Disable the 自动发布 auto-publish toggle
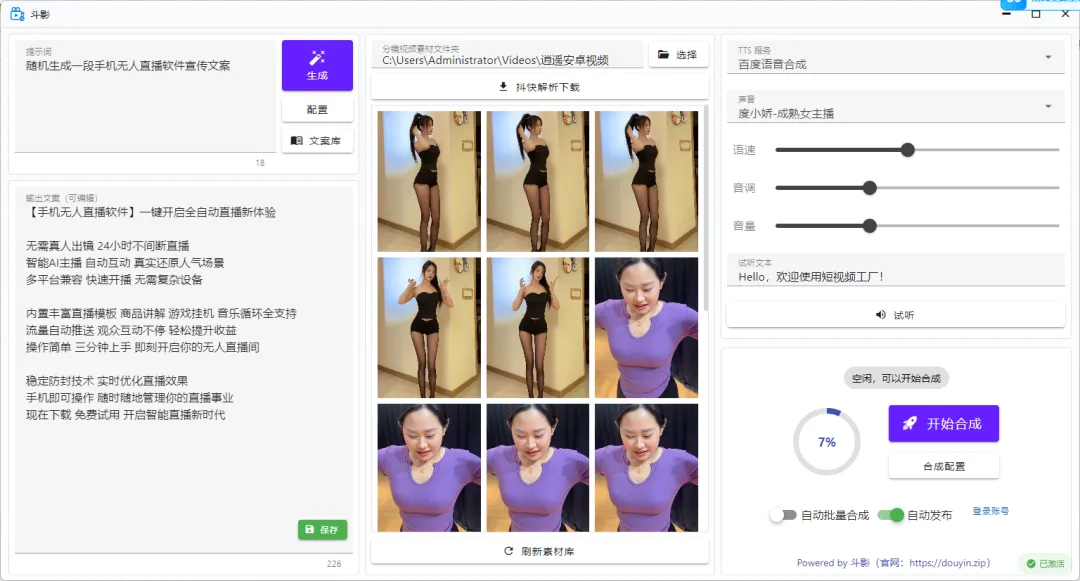The height and width of the screenshot is (581, 1080). point(893,516)
